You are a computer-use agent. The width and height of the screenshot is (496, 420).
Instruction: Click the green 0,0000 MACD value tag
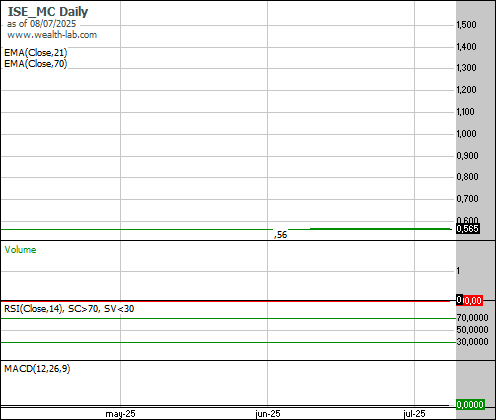[x=470, y=405]
